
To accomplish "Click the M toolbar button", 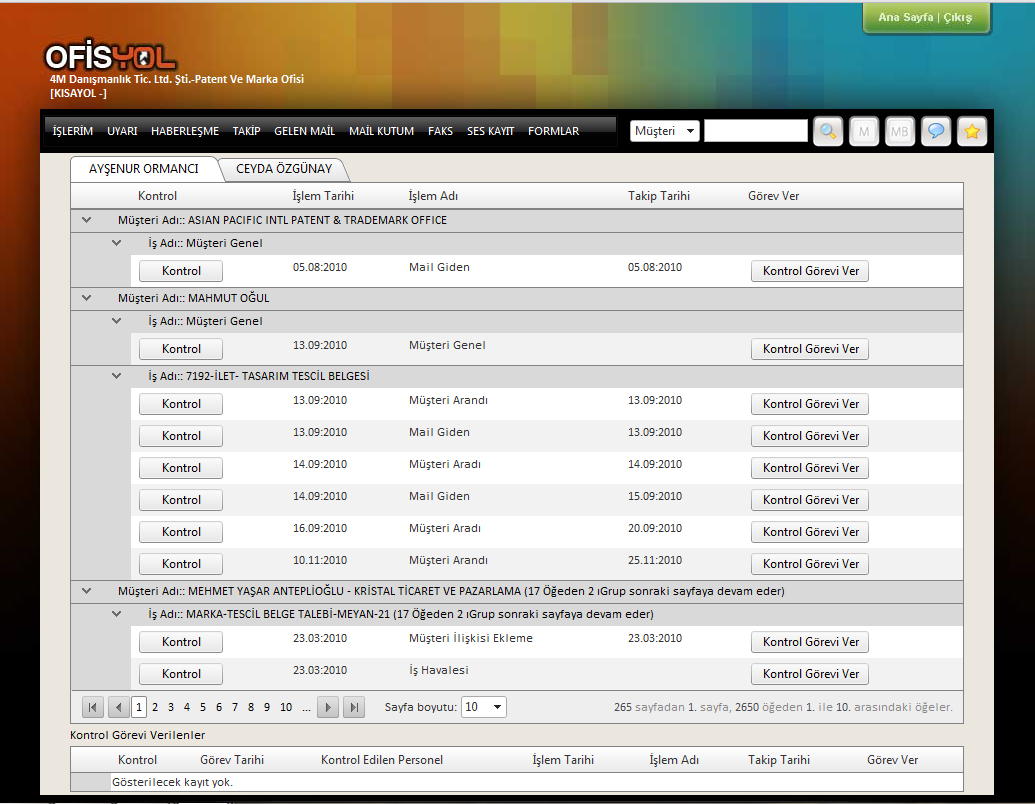I will pos(864,132).
